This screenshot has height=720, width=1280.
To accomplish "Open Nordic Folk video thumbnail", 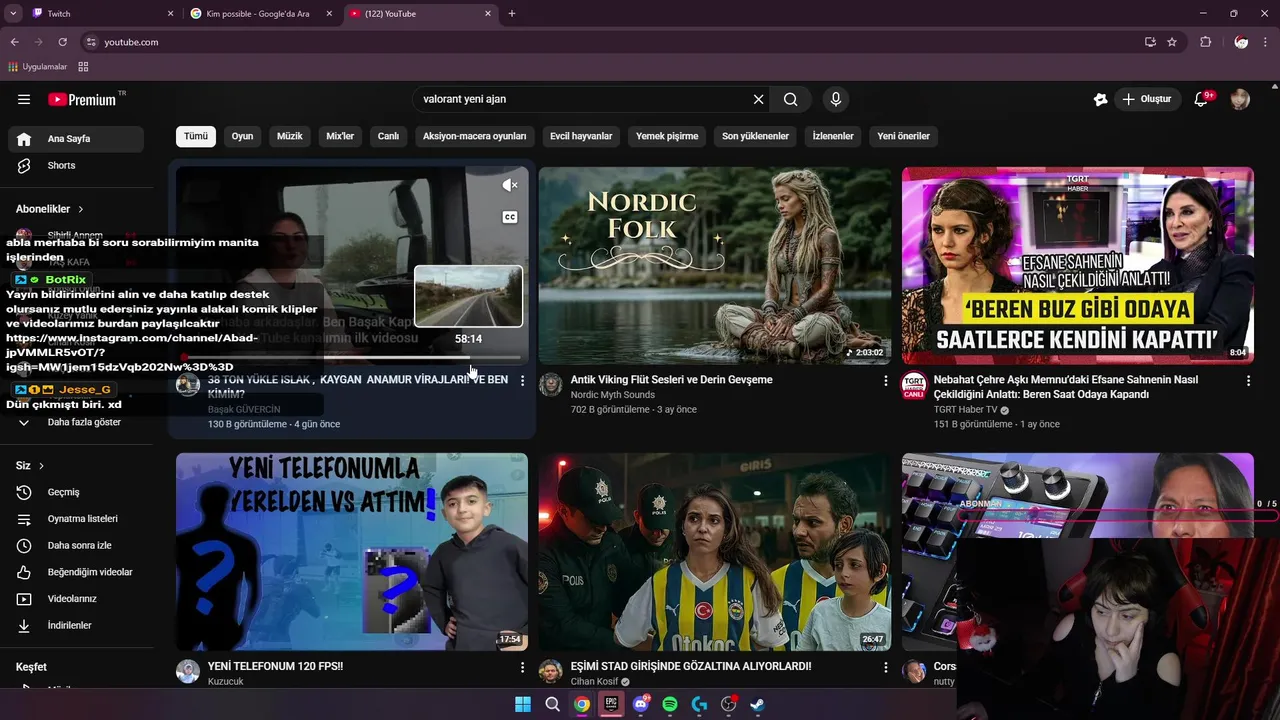I will pyautogui.click(x=715, y=265).
